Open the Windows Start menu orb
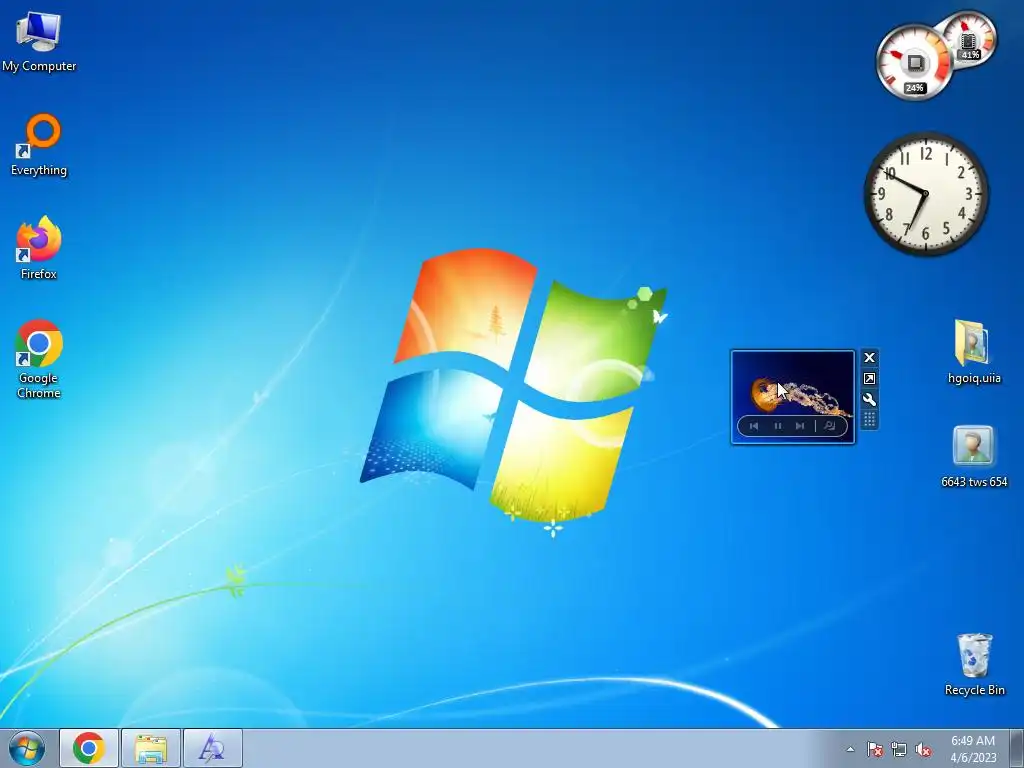Screen dimensions: 1024x768 pos(27,748)
